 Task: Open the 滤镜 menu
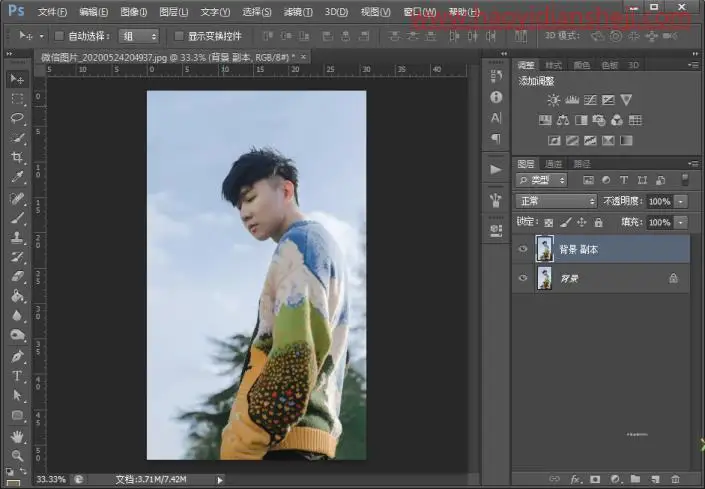[298, 12]
